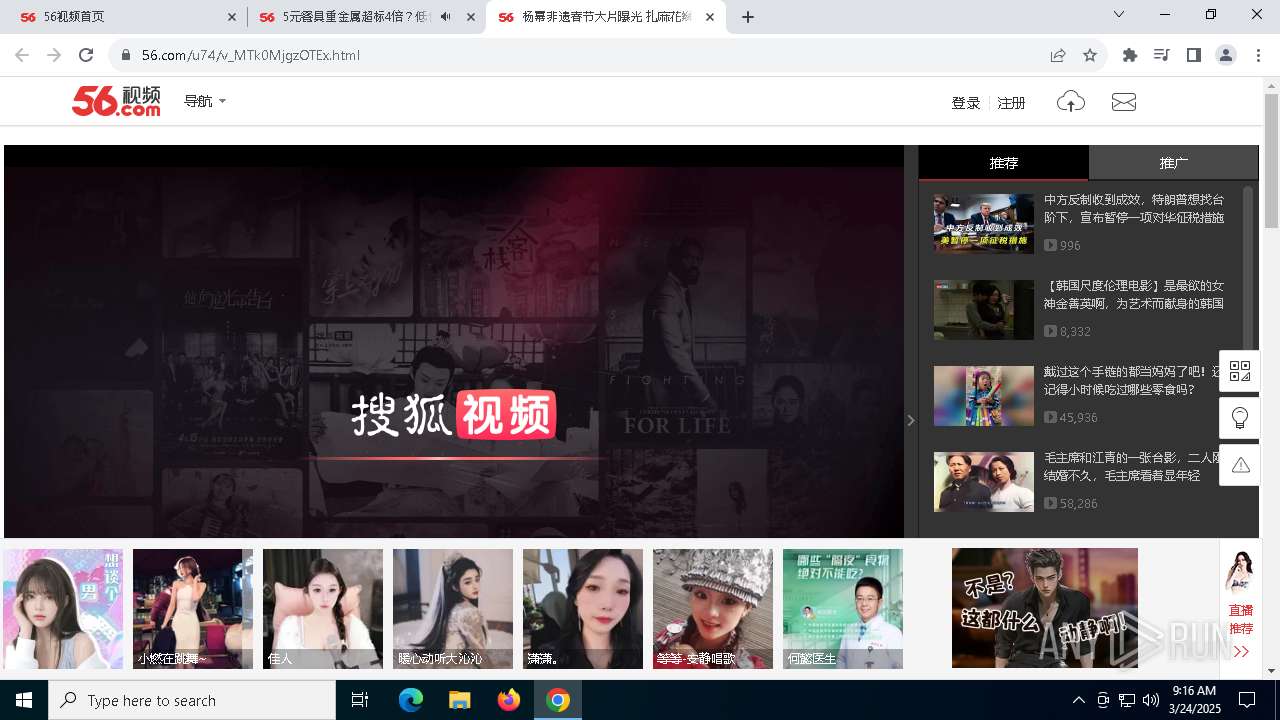The height and width of the screenshot is (720, 1280).
Task: Open 等等-安静唱歌 live thumbnail
Action: point(713,608)
